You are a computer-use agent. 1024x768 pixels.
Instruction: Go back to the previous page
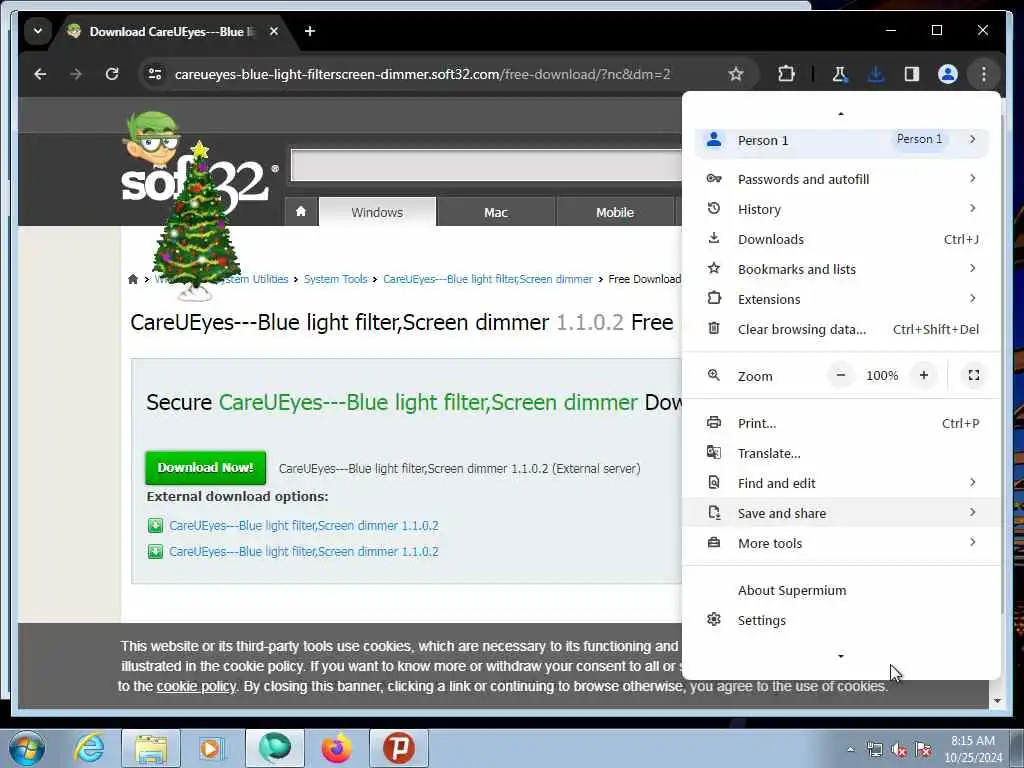(x=40, y=74)
